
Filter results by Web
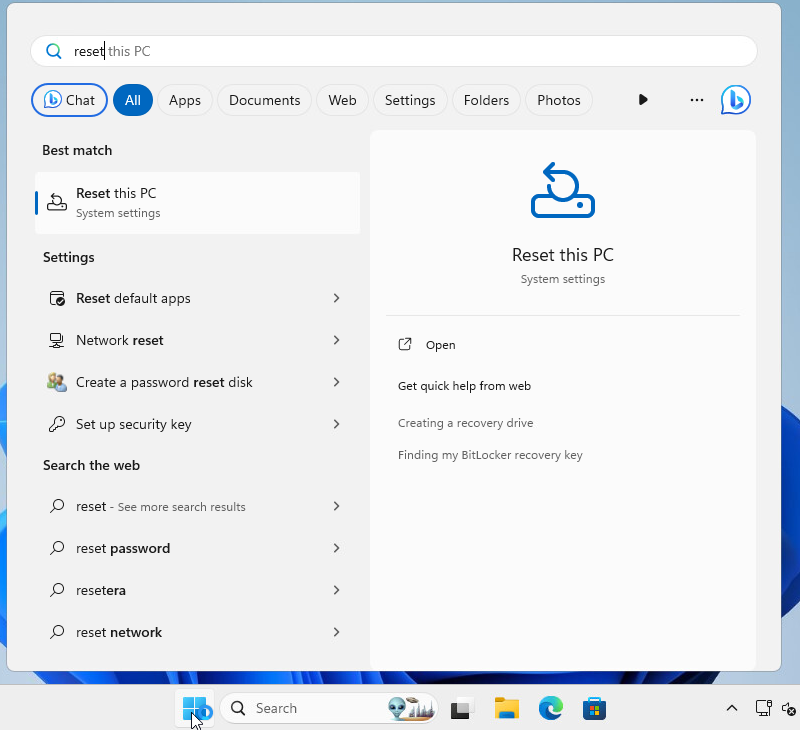tap(342, 100)
